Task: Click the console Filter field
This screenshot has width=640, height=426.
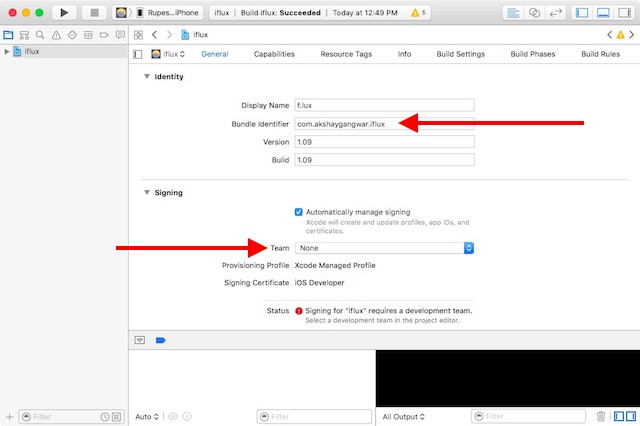Action: click(x=529, y=416)
